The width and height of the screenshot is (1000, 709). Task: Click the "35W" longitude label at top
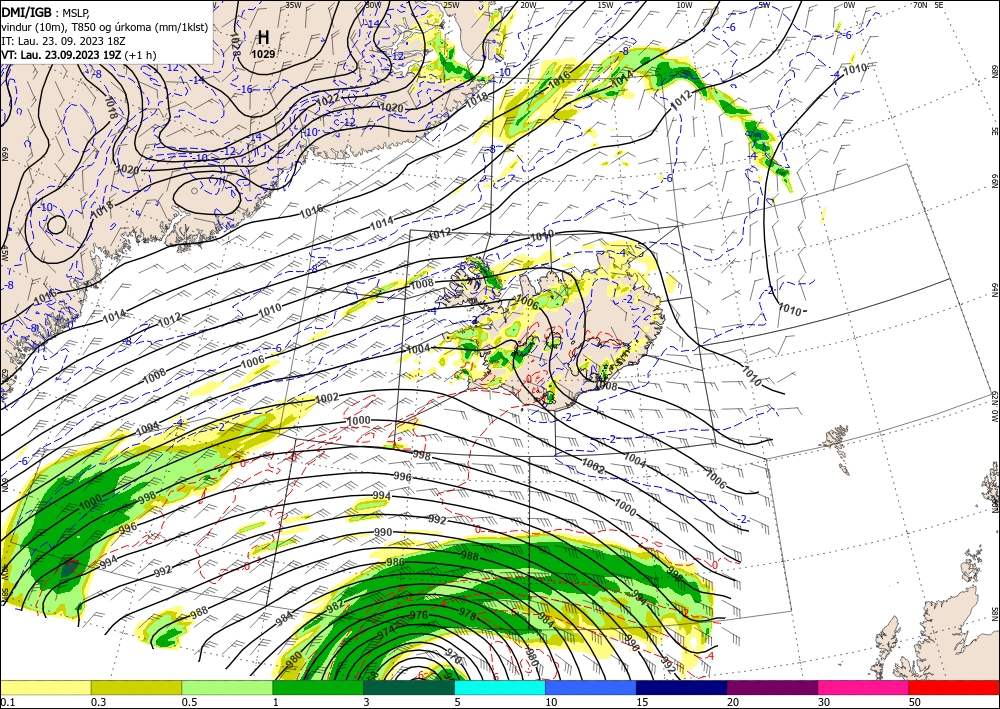tap(293, 5)
